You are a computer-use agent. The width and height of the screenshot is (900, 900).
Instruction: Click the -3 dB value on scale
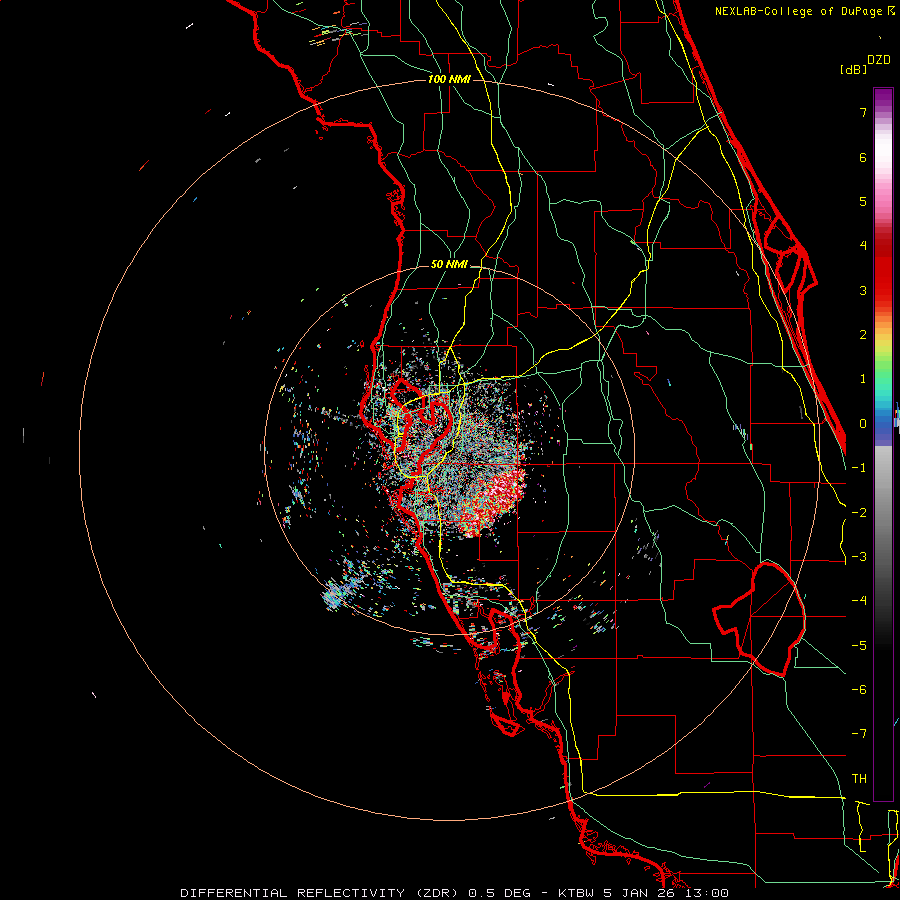pos(859,557)
